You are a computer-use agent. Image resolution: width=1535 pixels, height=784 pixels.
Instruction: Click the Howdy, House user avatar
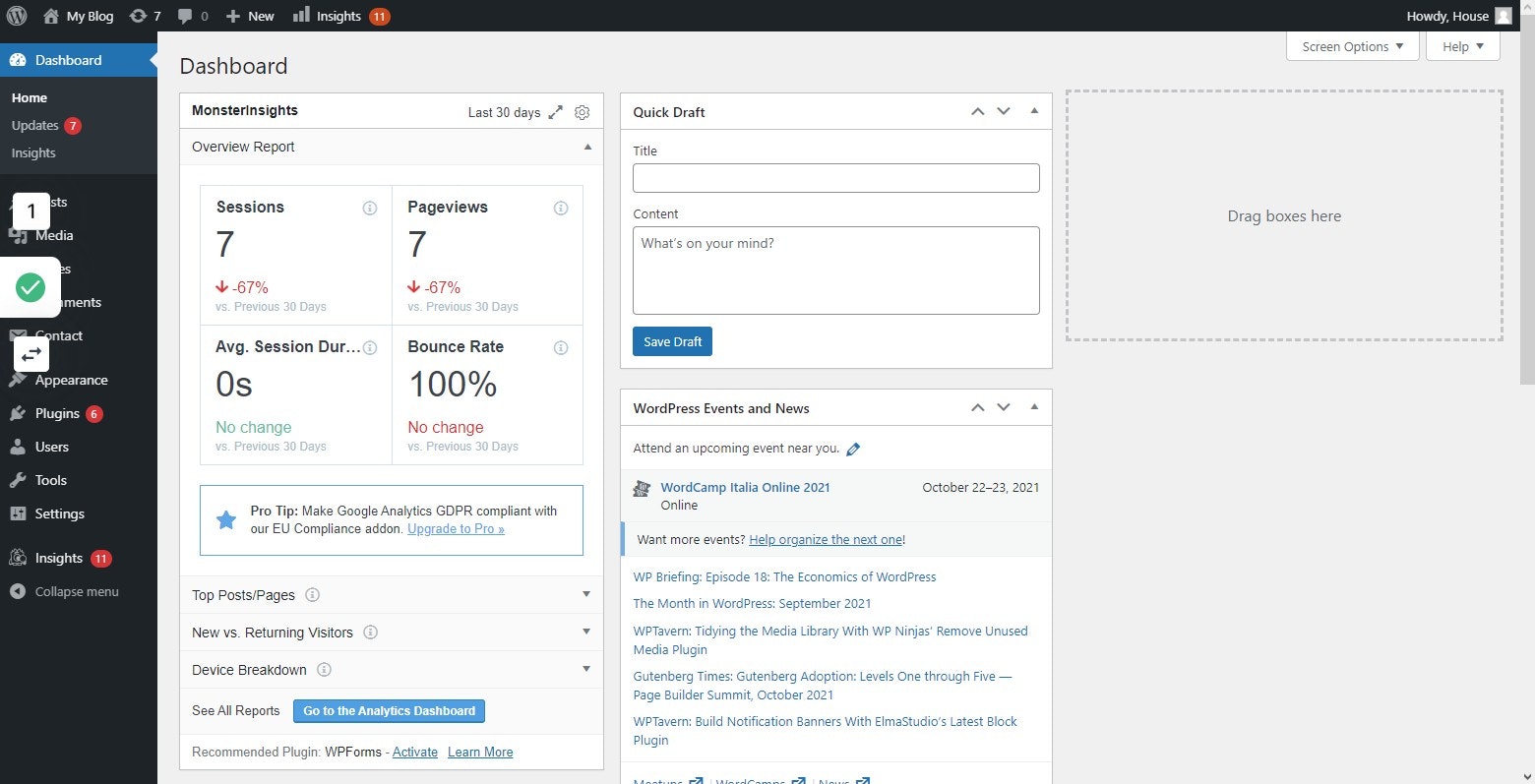click(x=1503, y=16)
